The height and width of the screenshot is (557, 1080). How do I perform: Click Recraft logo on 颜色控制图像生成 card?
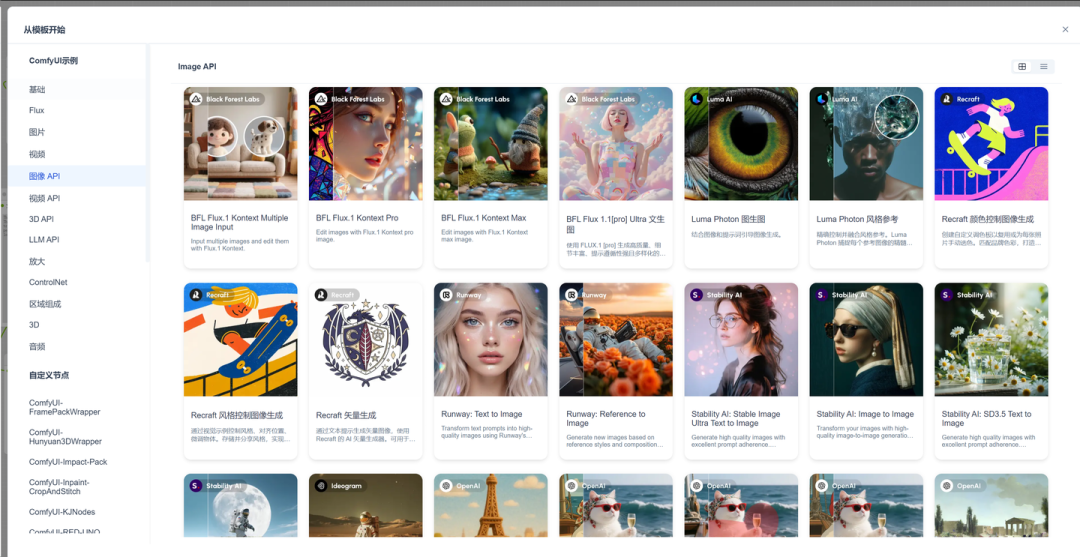pos(946,99)
